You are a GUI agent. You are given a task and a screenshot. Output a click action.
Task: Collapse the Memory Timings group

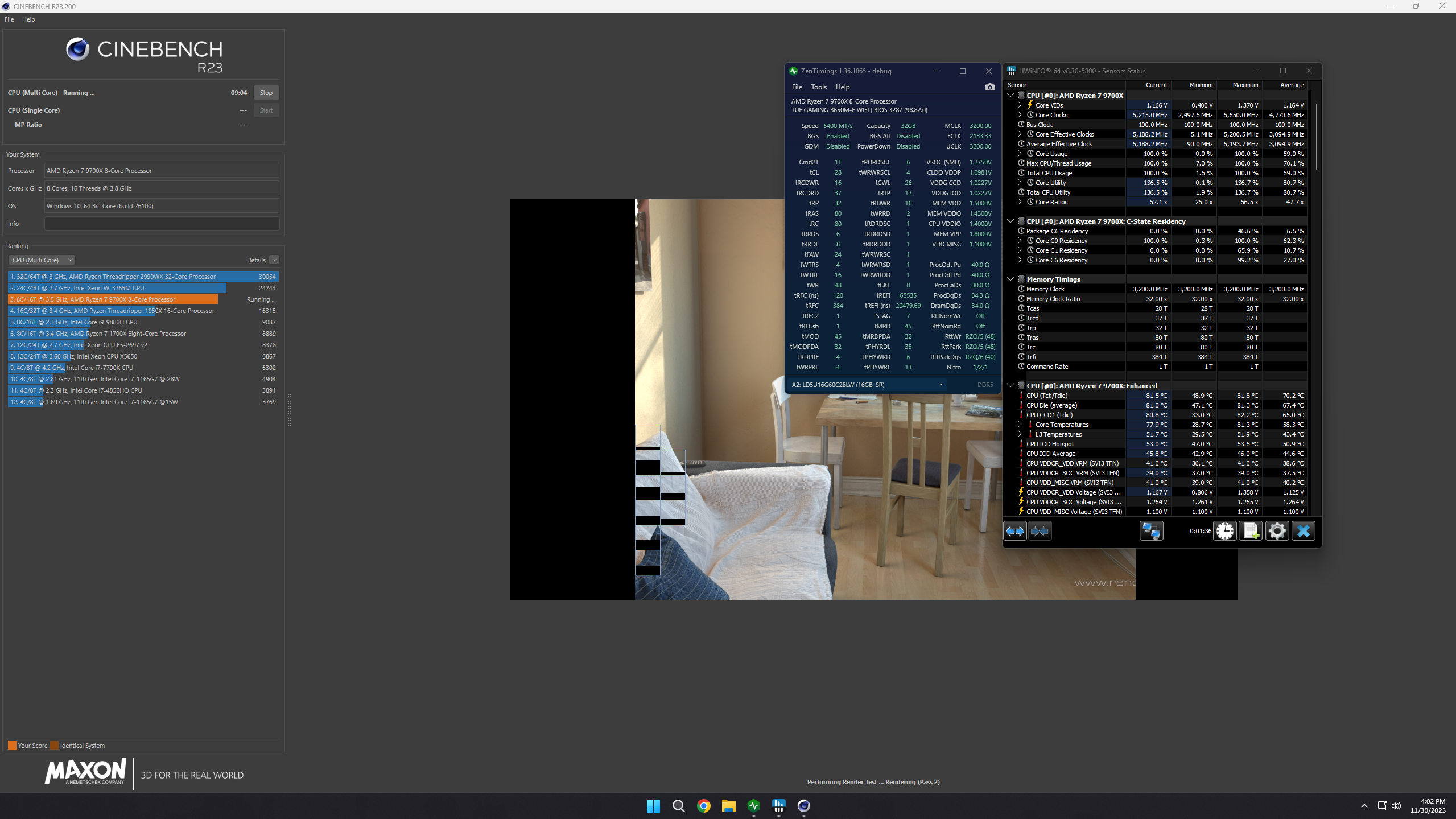[1010, 279]
